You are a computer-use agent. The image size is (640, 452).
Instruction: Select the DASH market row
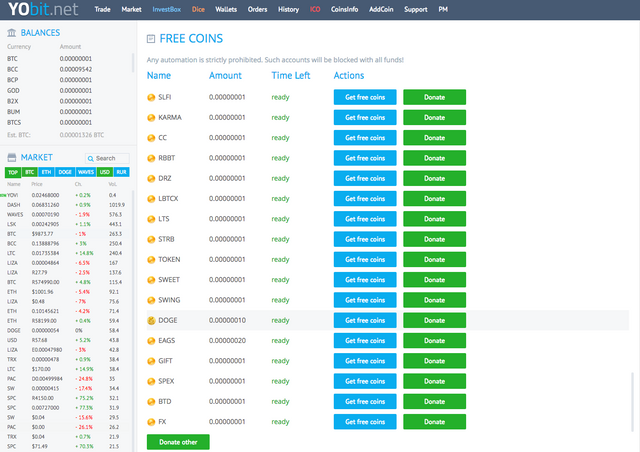(65, 205)
